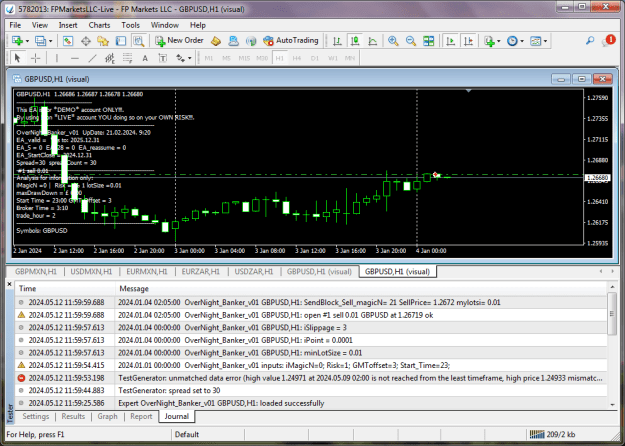The image size is (625, 446).
Task: Select the H1 timeframe button
Action: click(279, 58)
